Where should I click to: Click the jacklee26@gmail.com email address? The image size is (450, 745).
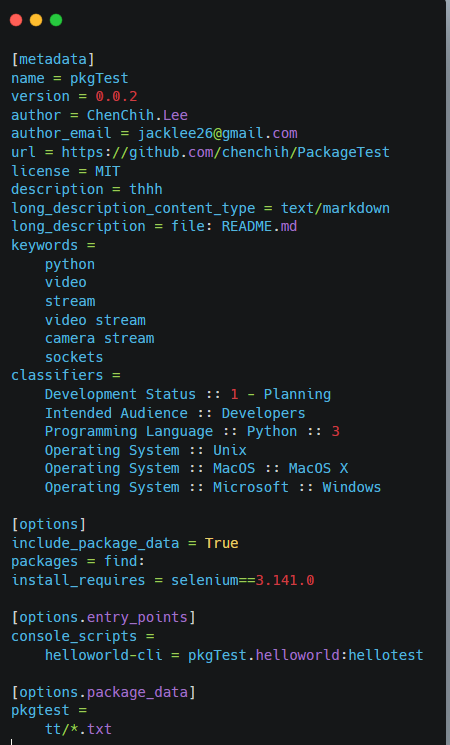click(x=218, y=134)
